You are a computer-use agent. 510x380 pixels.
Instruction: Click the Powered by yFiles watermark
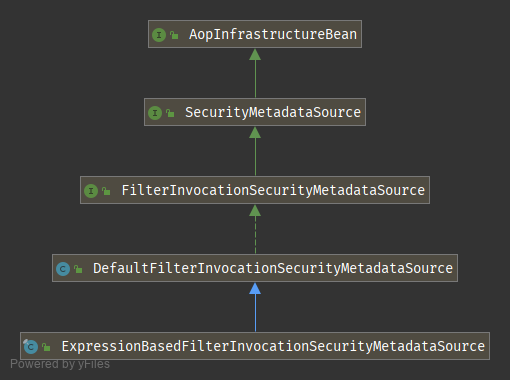[60, 364]
